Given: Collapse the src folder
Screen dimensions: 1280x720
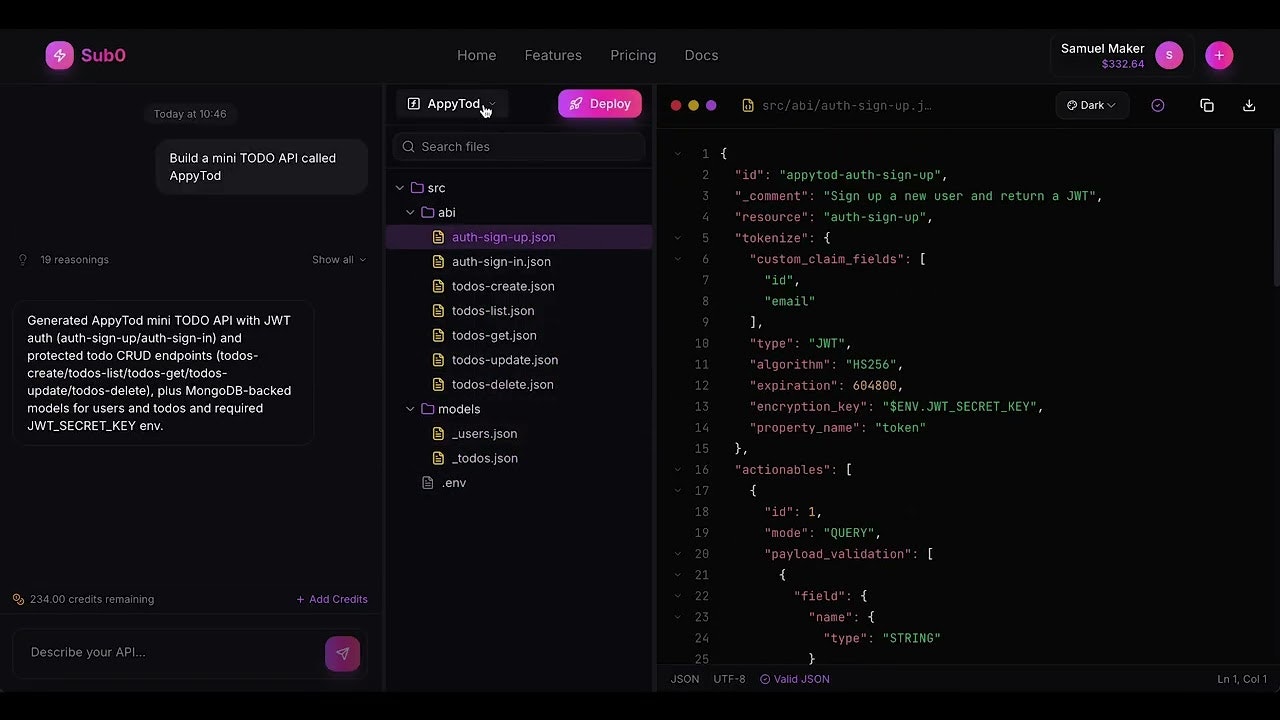Looking at the screenshot, I should coord(400,188).
